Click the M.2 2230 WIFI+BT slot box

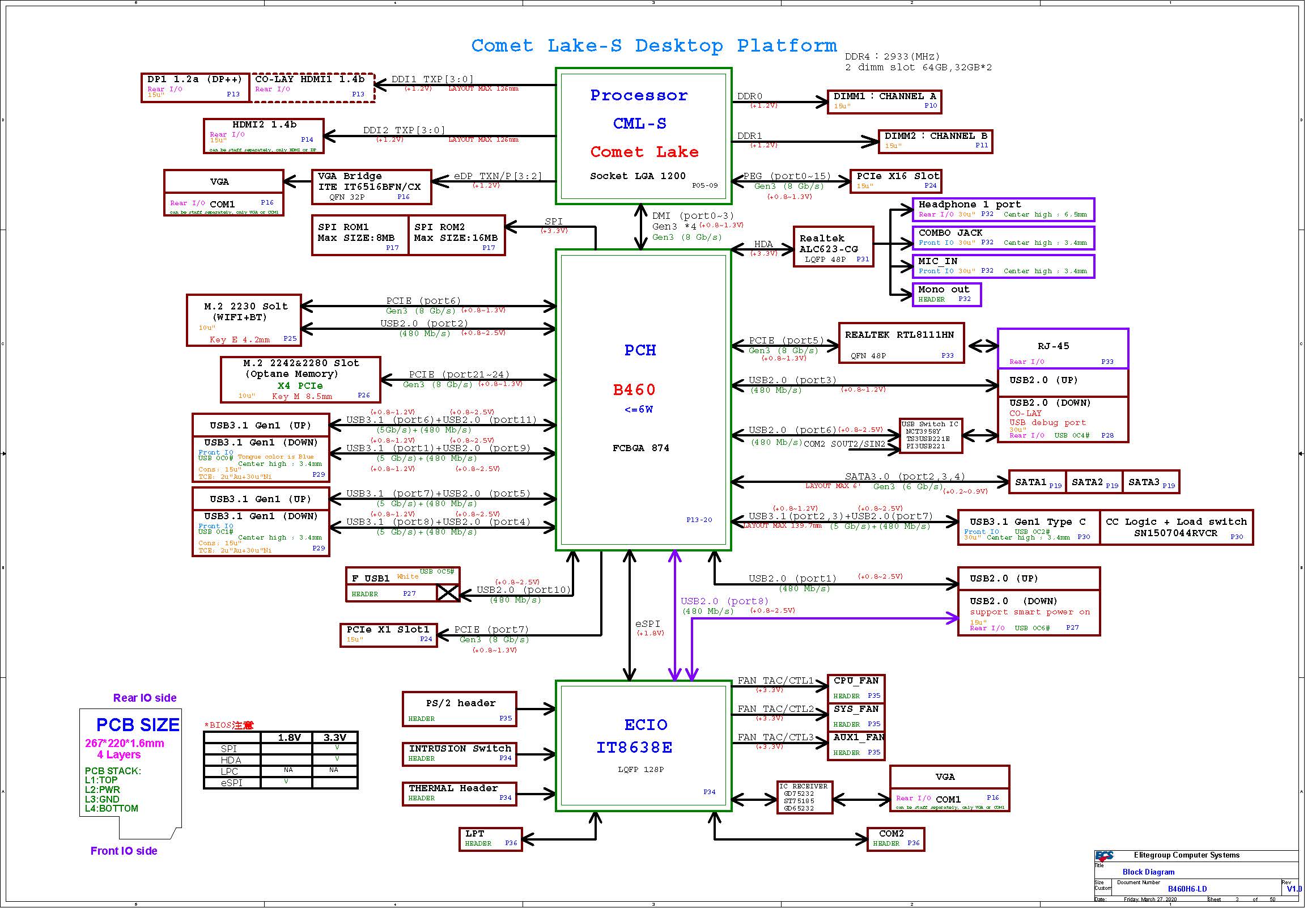pos(244,320)
